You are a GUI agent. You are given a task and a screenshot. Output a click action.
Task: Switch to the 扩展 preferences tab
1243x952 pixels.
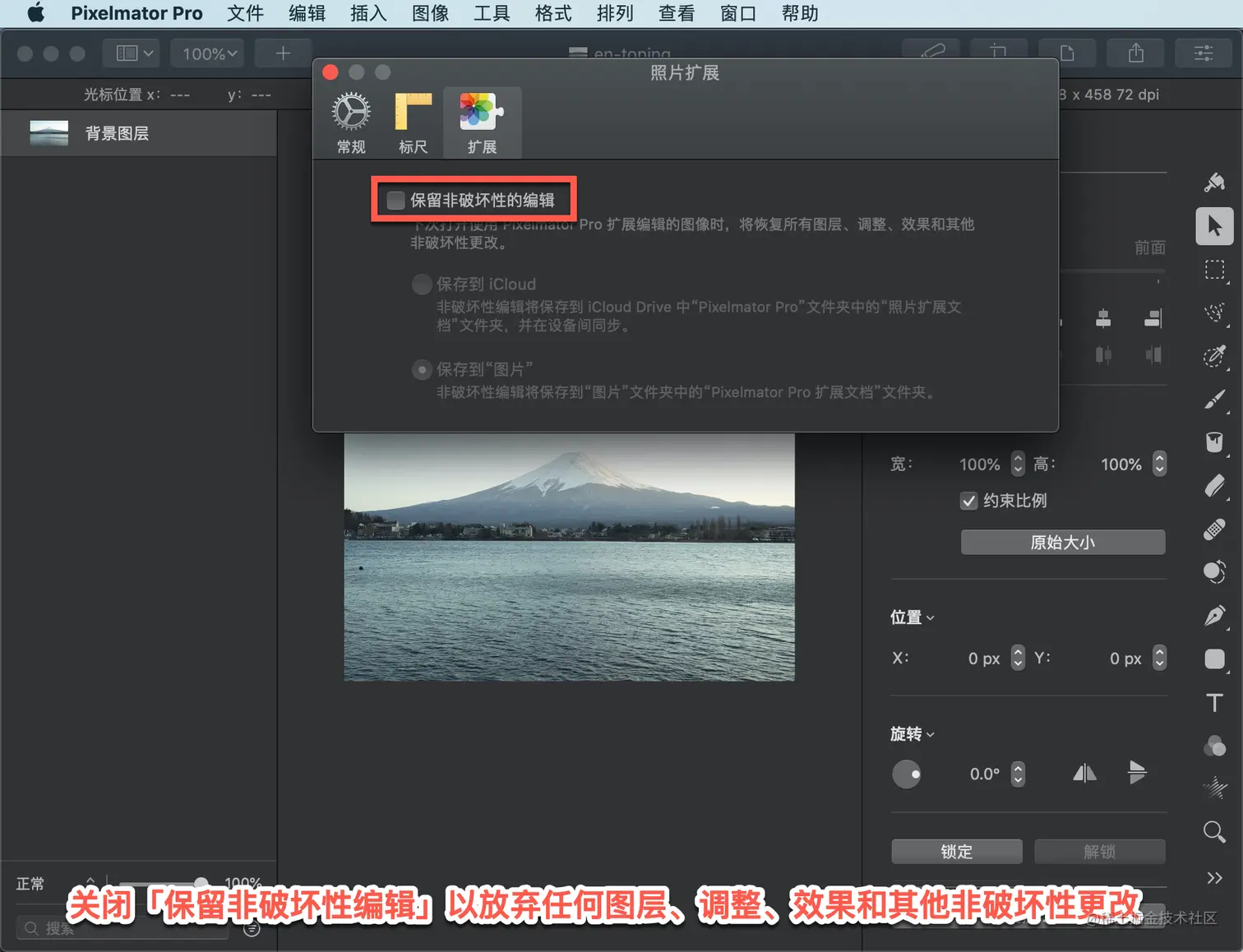(482, 123)
